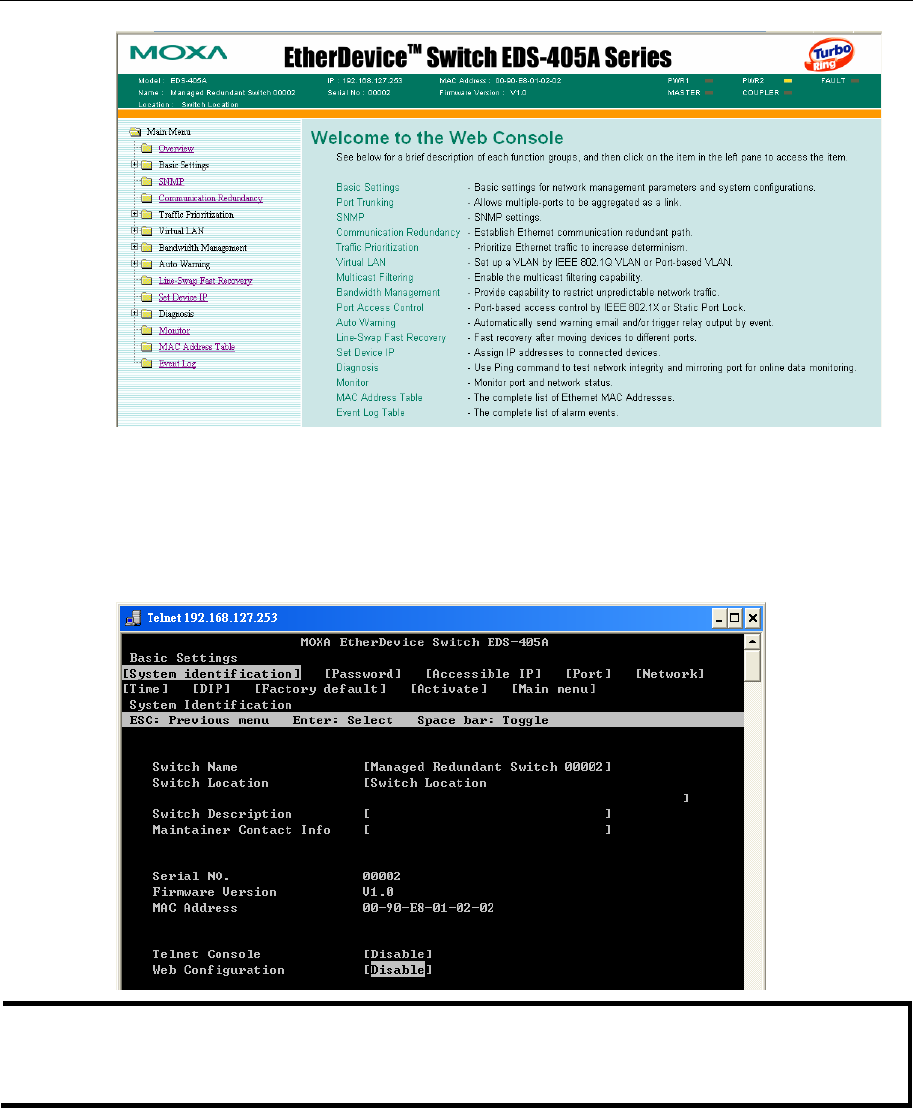Click the Switch Description field

pyautogui.click(x=487, y=814)
